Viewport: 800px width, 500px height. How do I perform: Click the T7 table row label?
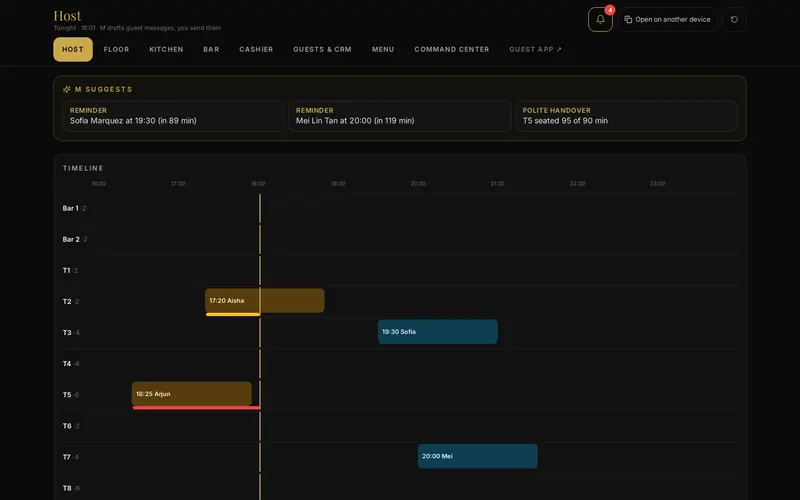(x=70, y=457)
